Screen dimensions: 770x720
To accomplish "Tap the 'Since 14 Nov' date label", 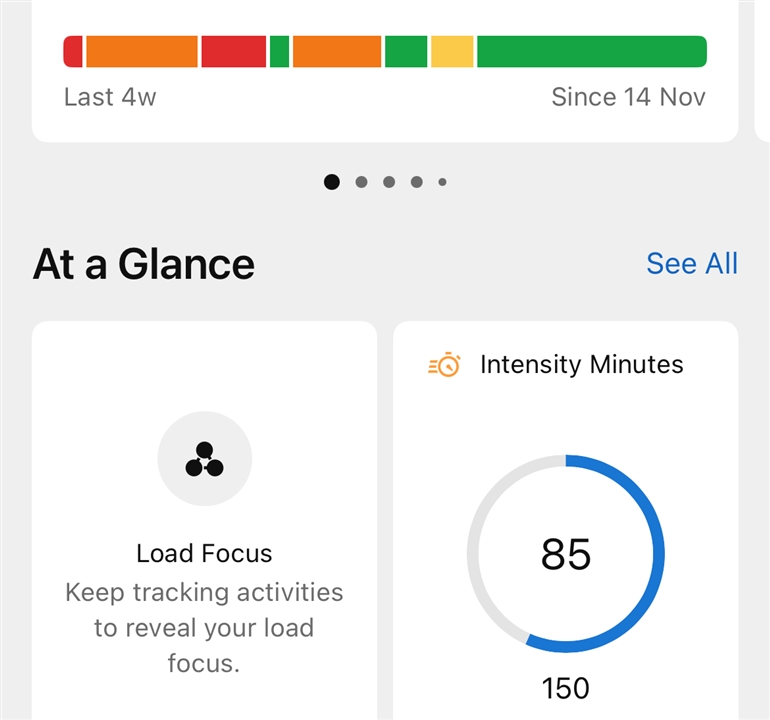I will tap(629, 97).
